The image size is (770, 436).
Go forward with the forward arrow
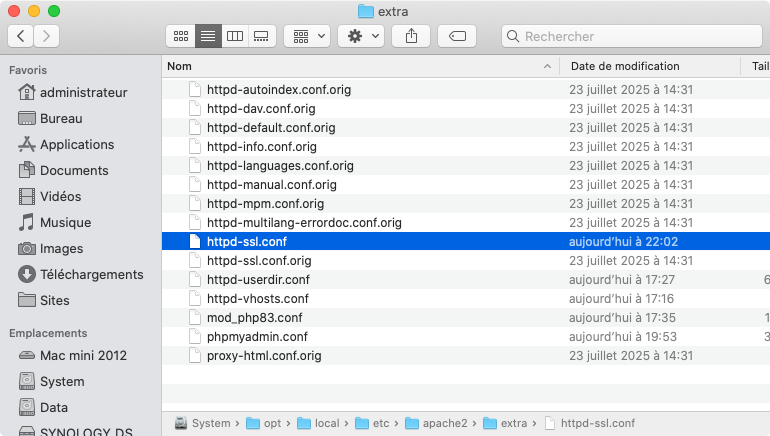[46, 36]
